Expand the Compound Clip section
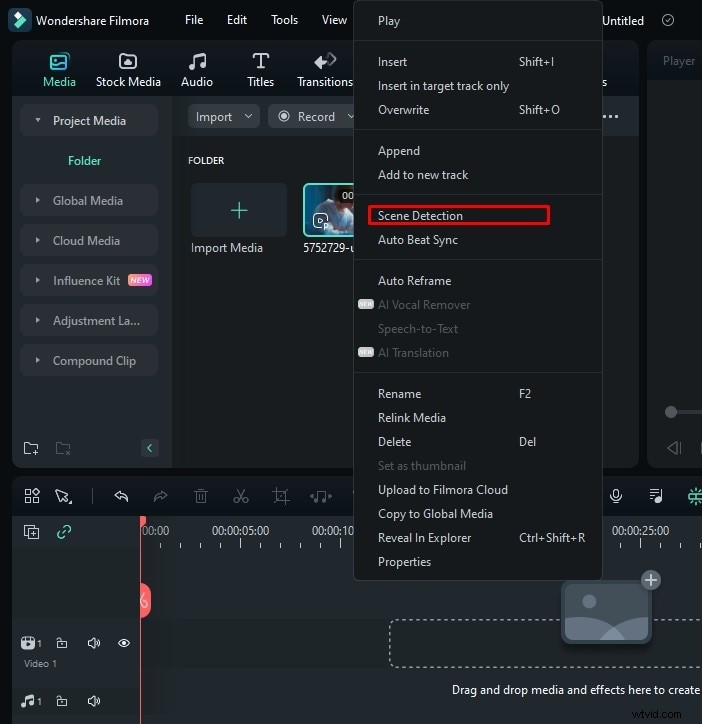Screen dimensions: 702x724 point(38,360)
